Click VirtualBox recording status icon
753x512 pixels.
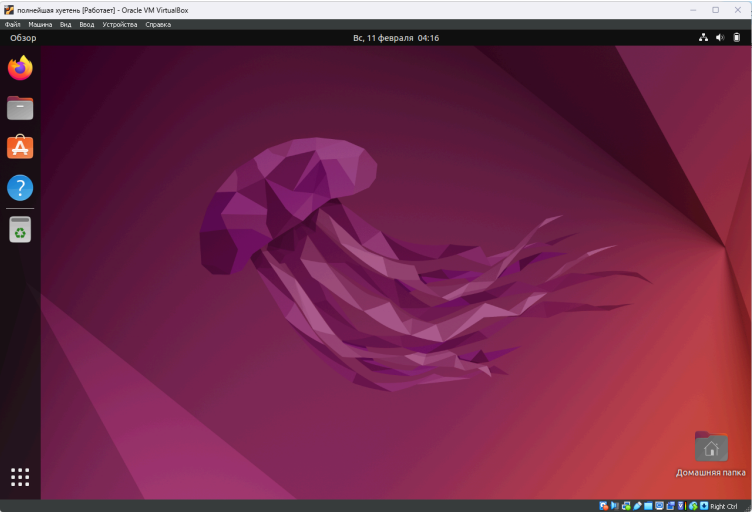670,506
